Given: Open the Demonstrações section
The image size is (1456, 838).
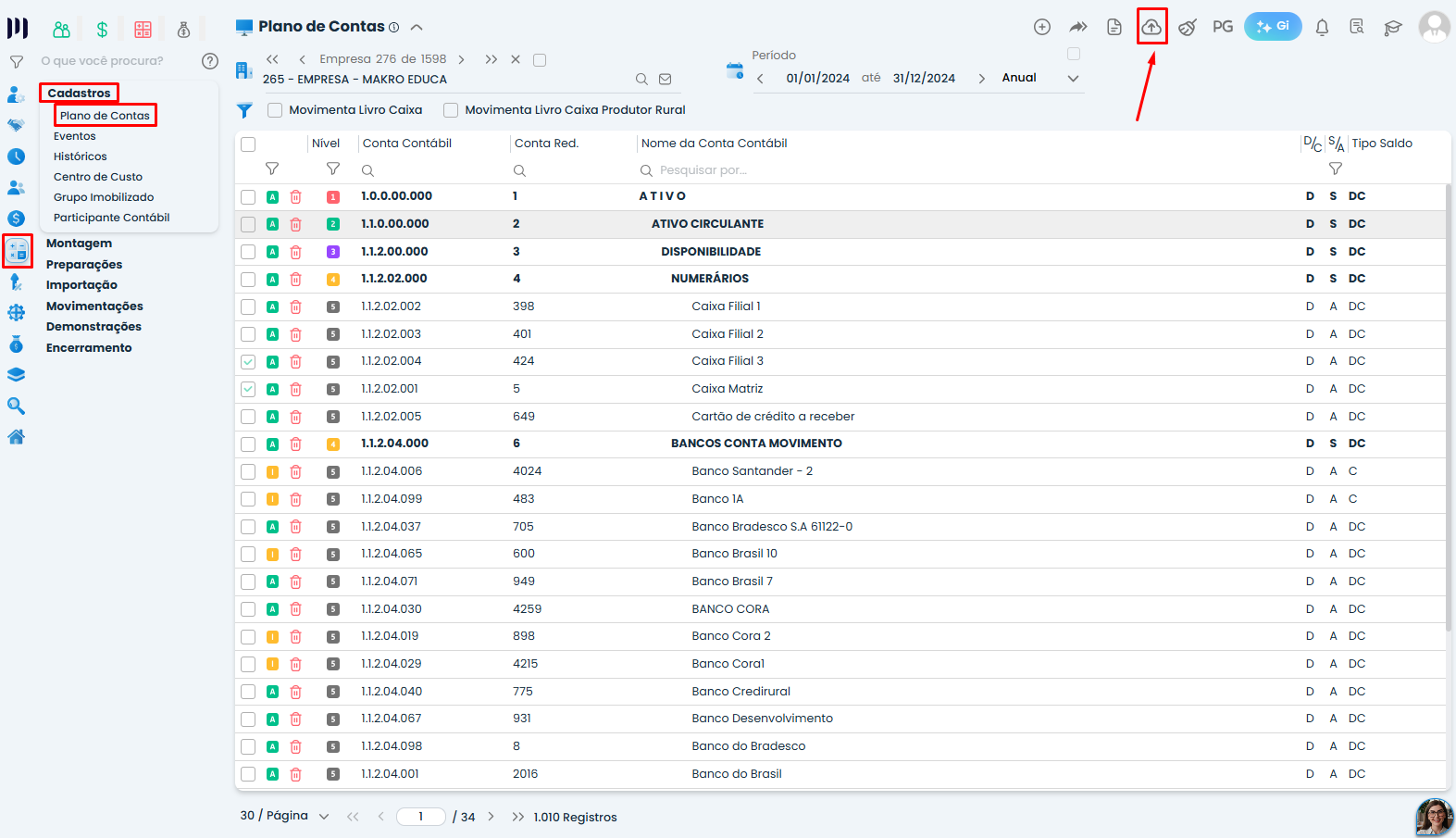Looking at the screenshot, I should point(94,327).
